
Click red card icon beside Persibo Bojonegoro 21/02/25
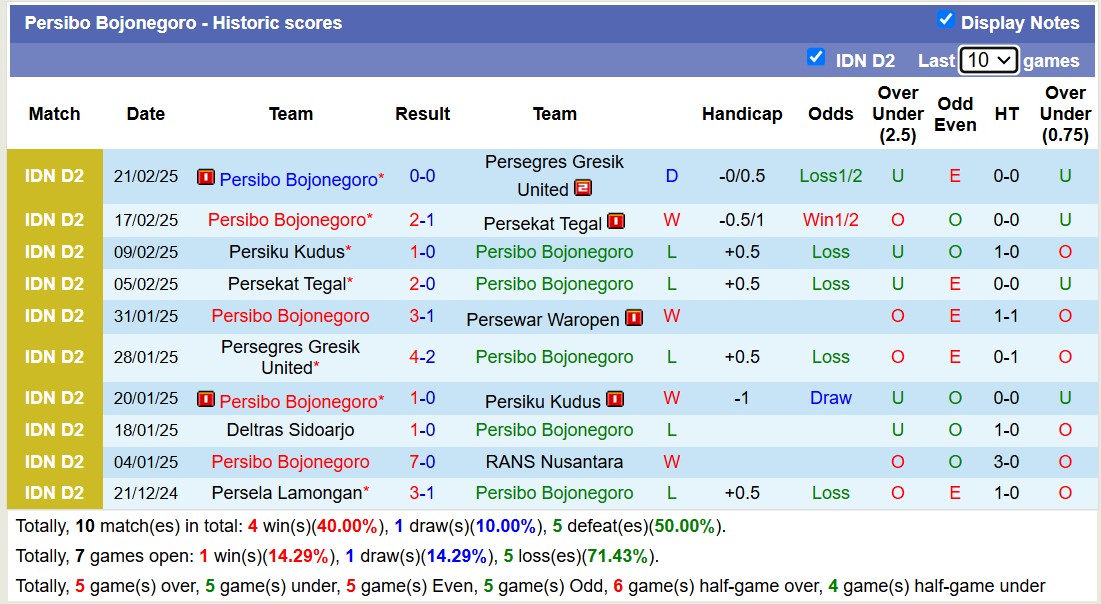coord(206,178)
